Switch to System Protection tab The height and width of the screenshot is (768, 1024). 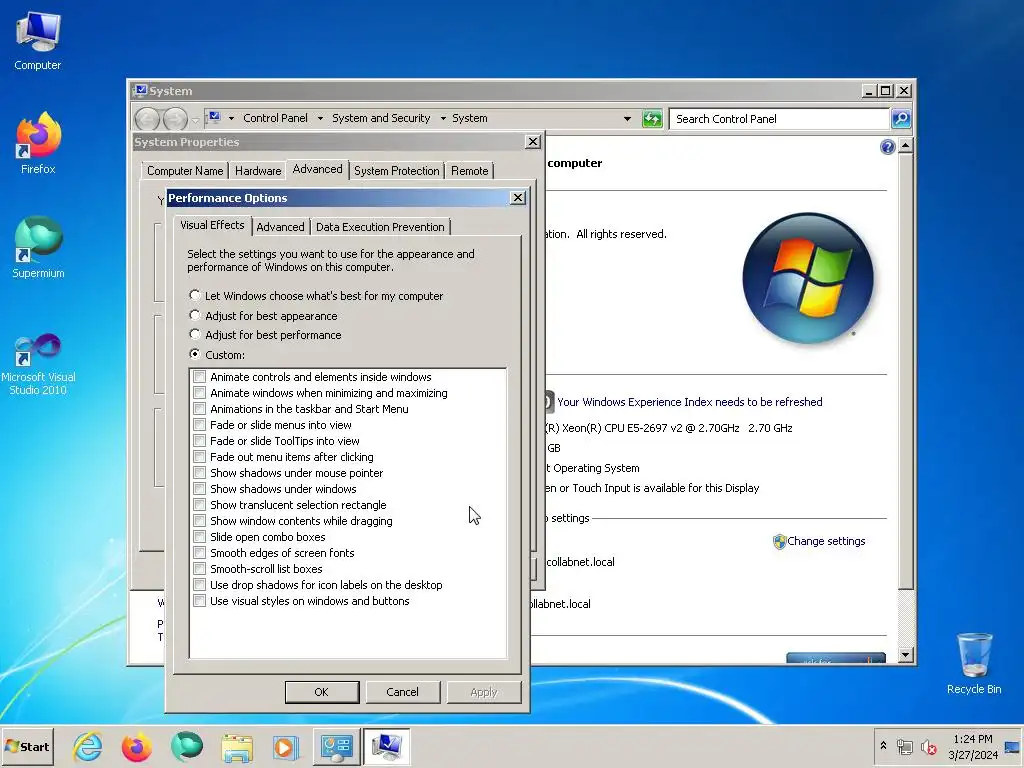396,170
